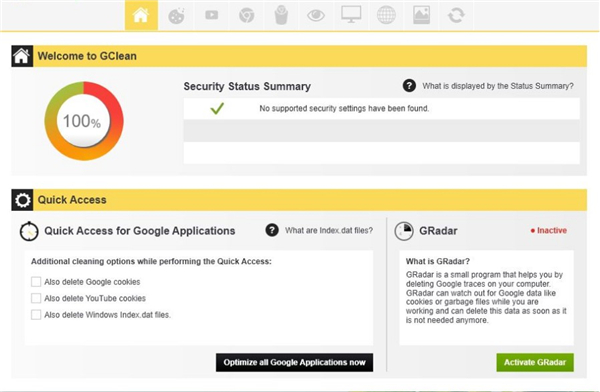Click the refresh update arrows icon

[x=456, y=15]
